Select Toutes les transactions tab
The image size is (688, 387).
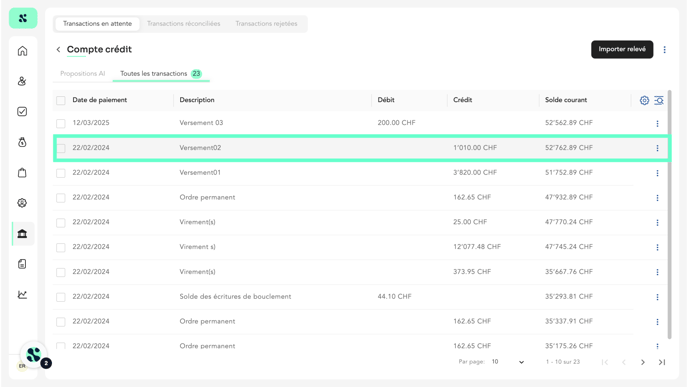pyautogui.click(x=161, y=74)
